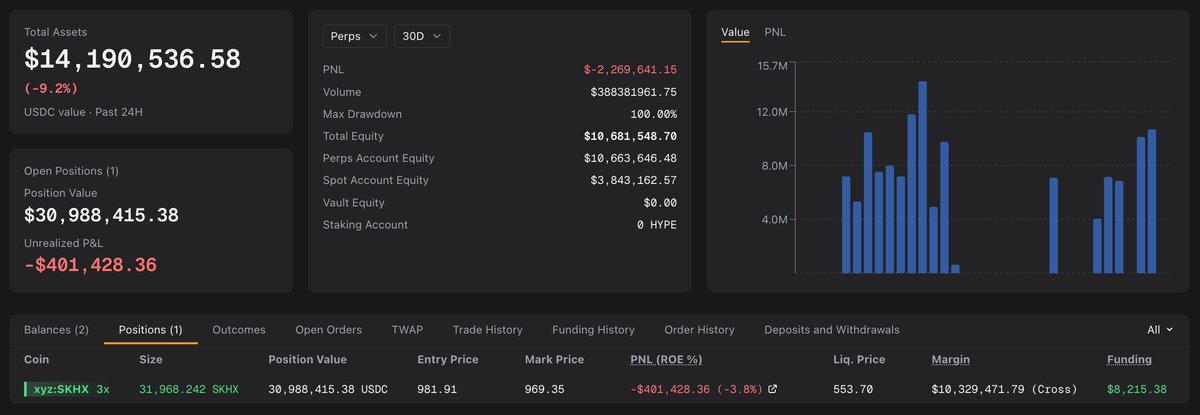
Task: Click the Funding column header
Action: click(x=1129, y=359)
